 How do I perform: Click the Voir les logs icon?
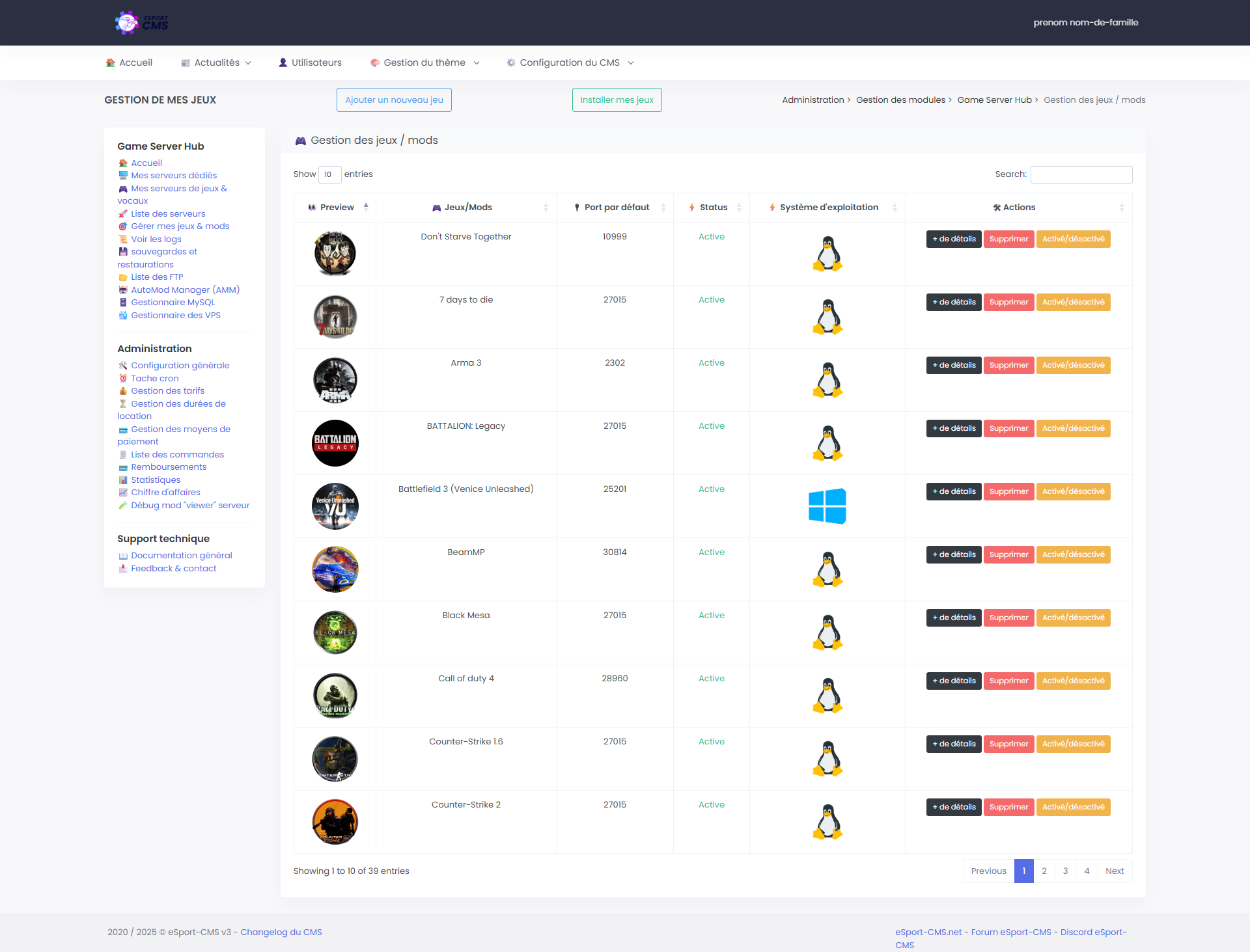click(123, 239)
